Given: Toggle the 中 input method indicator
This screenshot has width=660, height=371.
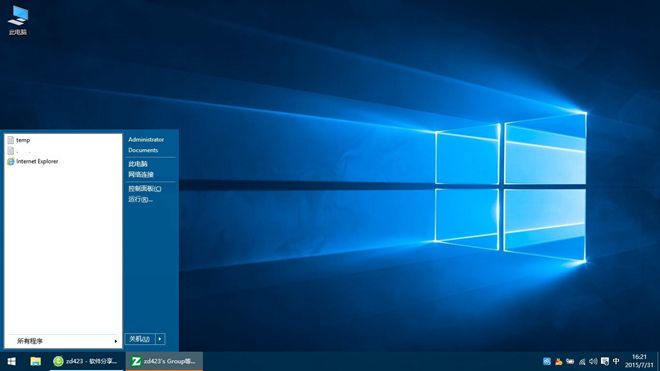Looking at the screenshot, I should point(616,361).
